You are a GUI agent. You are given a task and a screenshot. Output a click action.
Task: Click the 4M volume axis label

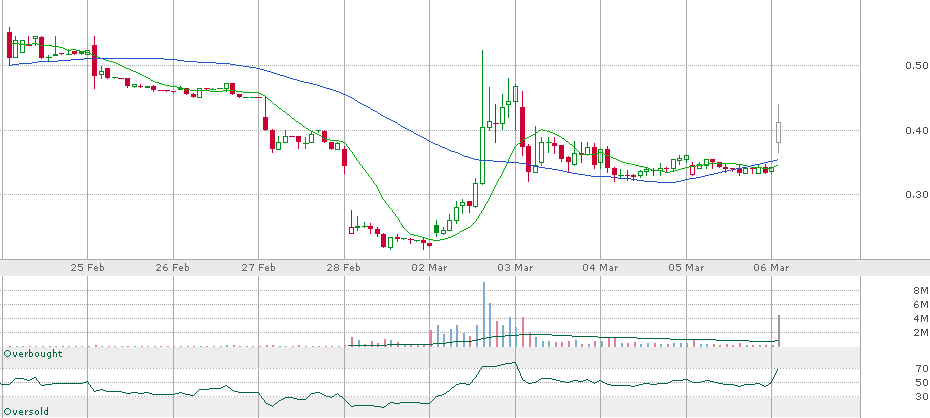pos(921,319)
